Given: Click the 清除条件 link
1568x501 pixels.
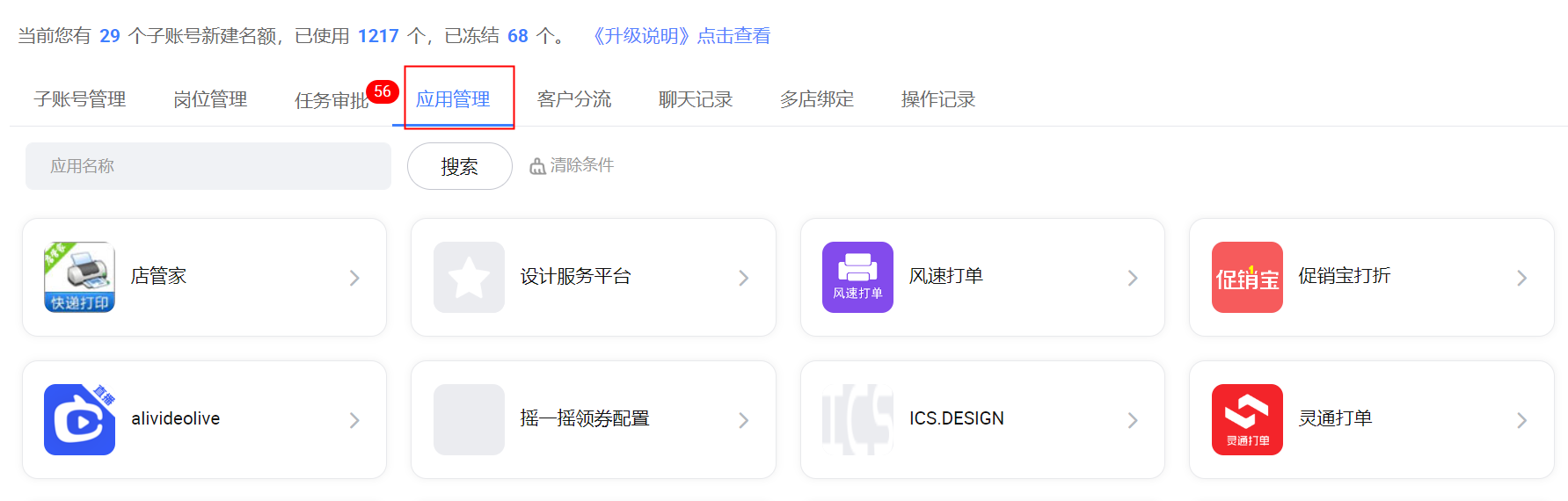Looking at the screenshot, I should pyautogui.click(x=581, y=165).
